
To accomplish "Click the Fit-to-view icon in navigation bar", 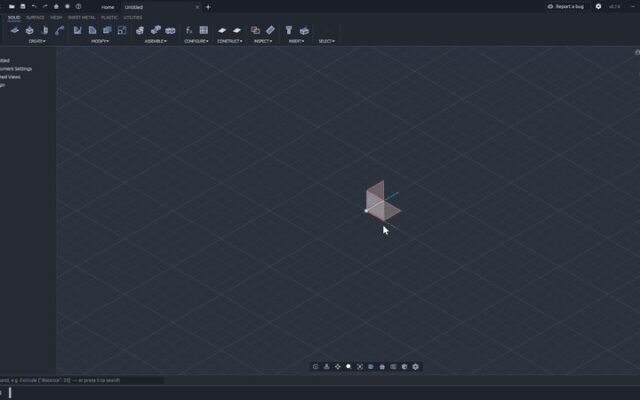I will (x=360, y=367).
